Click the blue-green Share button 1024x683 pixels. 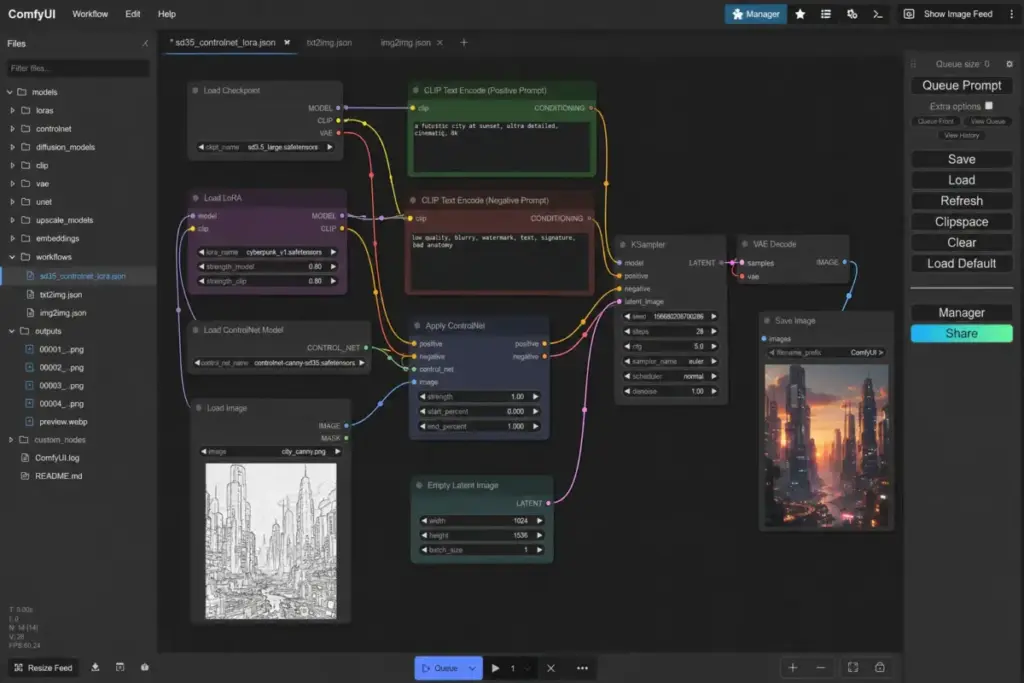961,334
